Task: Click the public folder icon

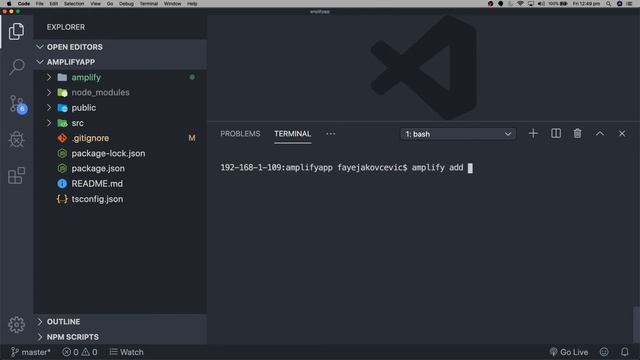Action: click(x=62, y=108)
